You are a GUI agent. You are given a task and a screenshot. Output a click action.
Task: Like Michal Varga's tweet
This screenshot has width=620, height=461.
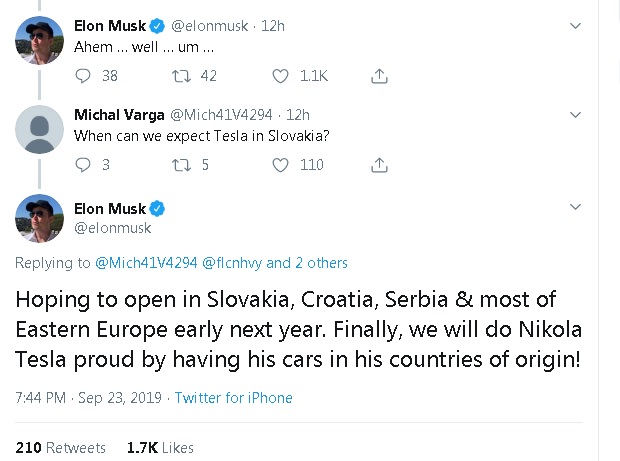coord(281,164)
